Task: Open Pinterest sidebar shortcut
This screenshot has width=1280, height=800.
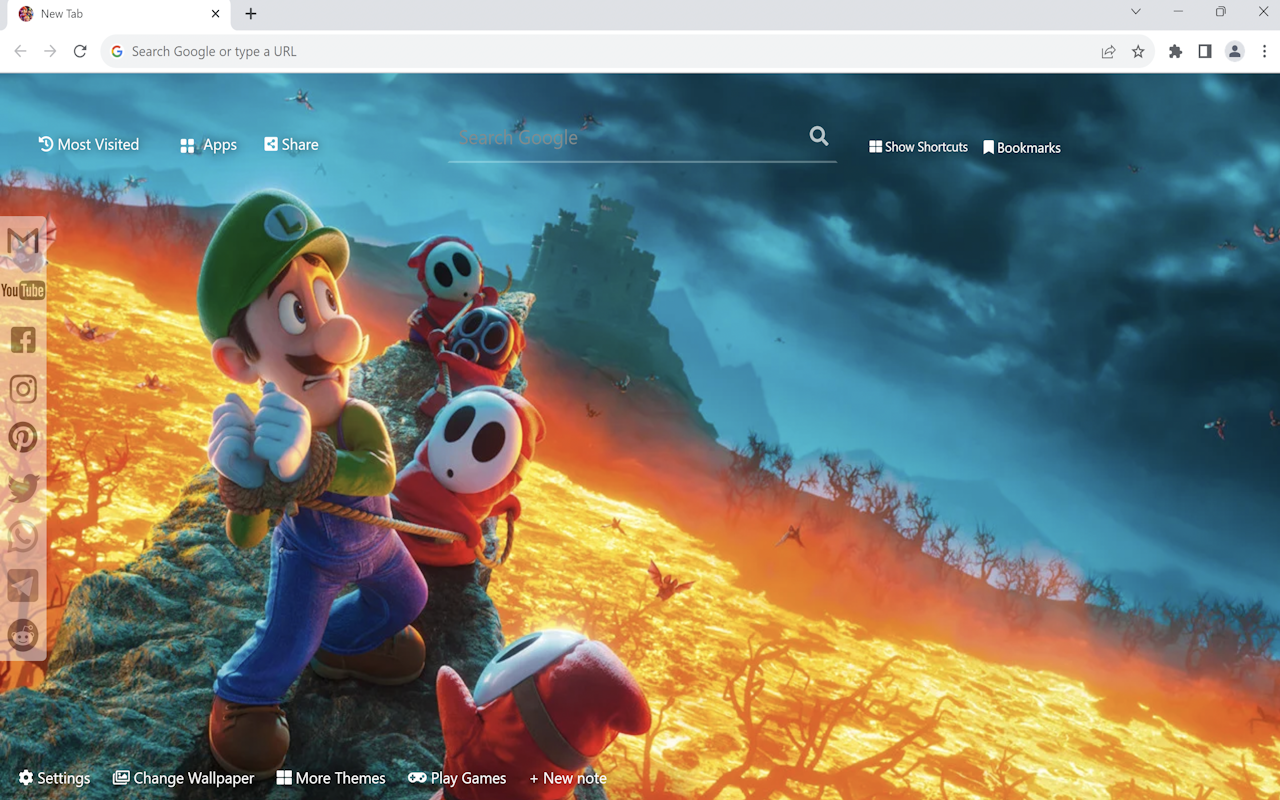Action: (x=23, y=438)
